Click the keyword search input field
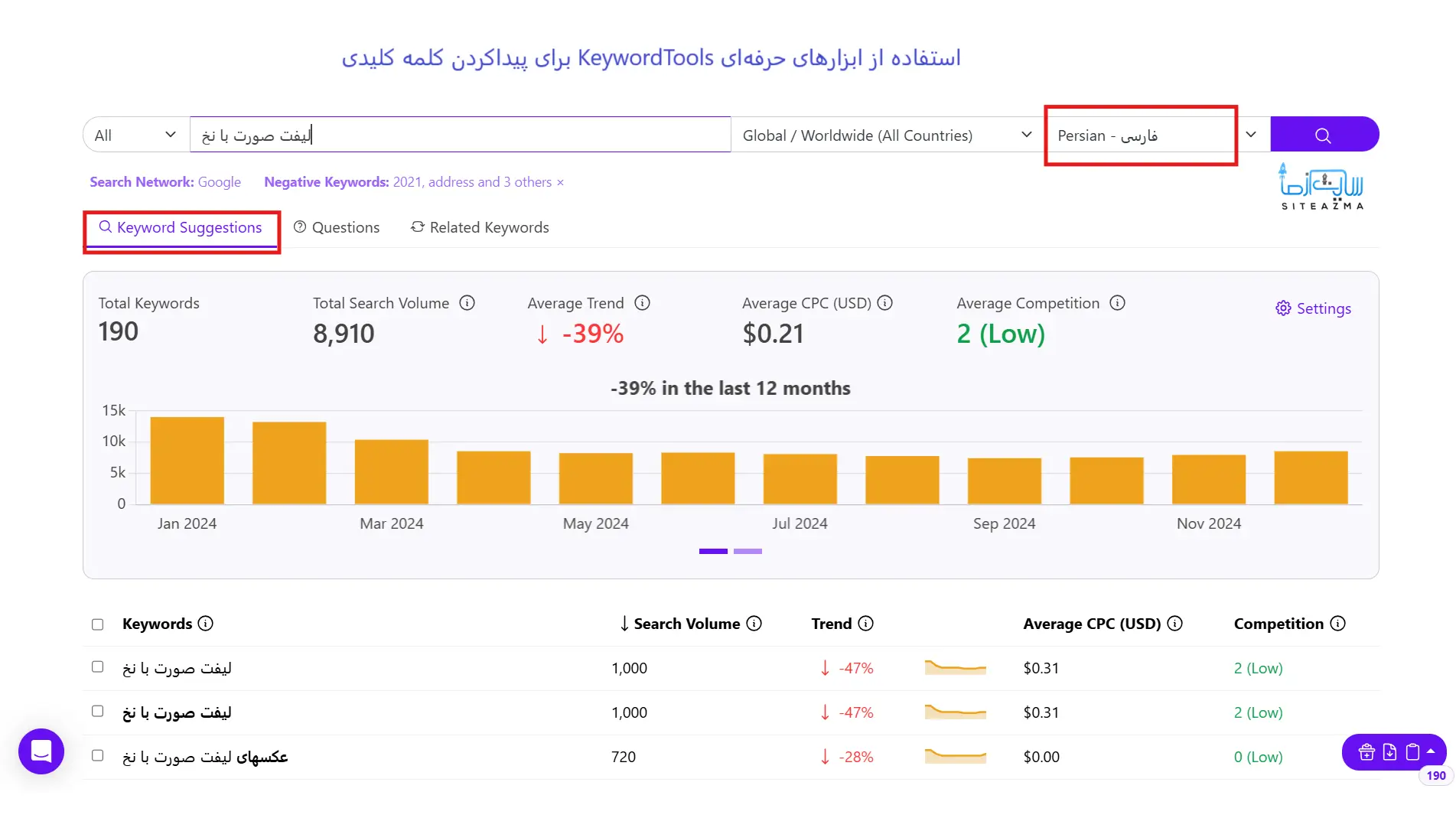Image resolution: width=1456 pixels, height=818 pixels. click(x=460, y=135)
